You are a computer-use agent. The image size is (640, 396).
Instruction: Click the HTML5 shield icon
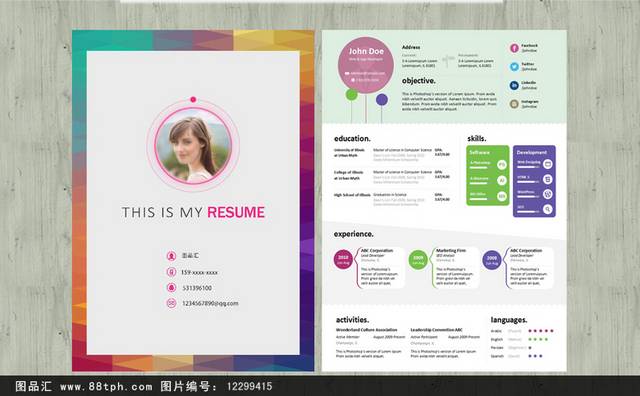548,179
